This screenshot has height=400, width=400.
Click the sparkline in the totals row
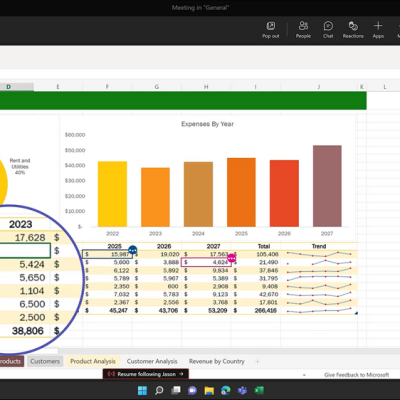[319, 310]
